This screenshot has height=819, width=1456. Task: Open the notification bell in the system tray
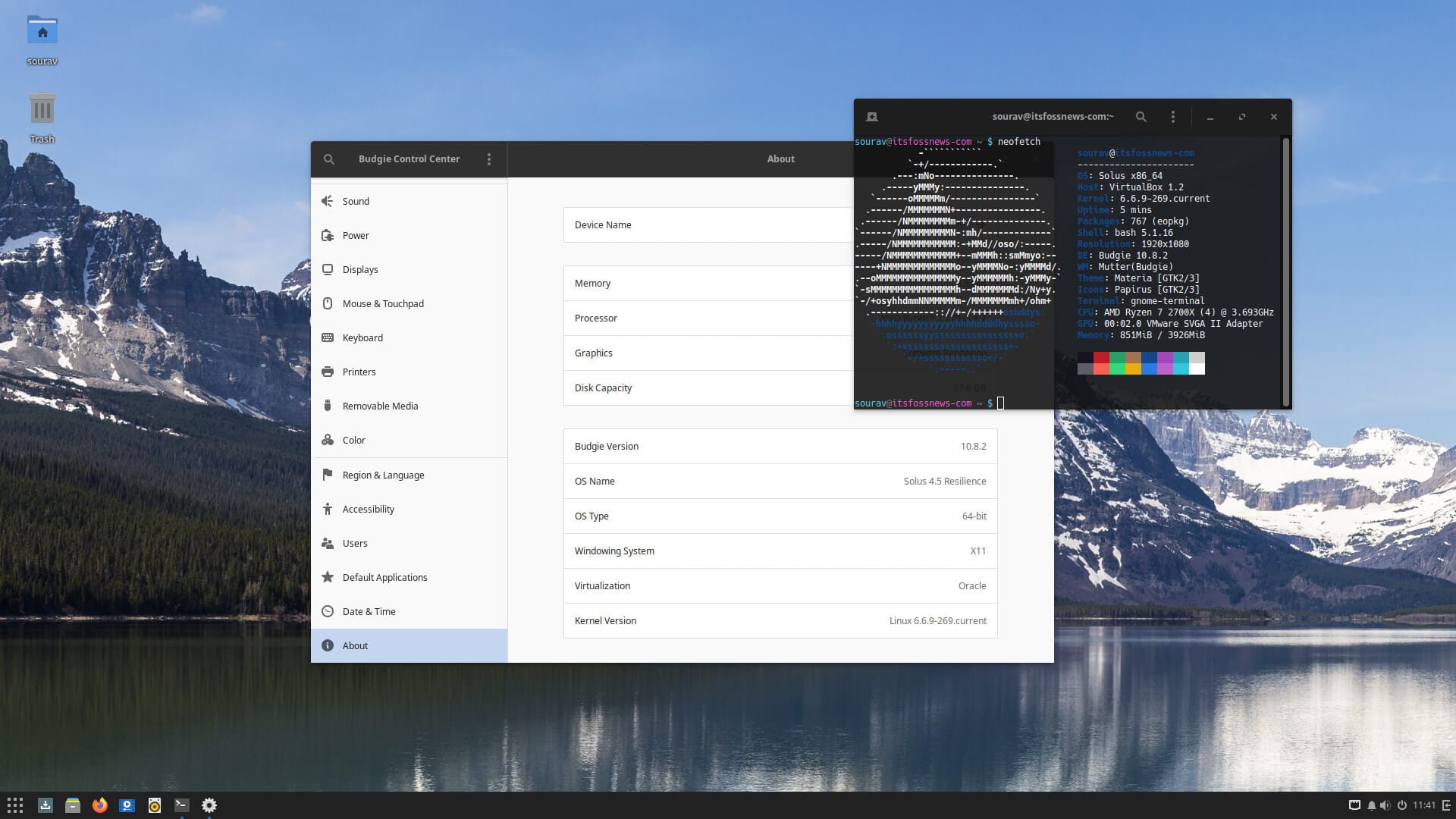point(1373,805)
